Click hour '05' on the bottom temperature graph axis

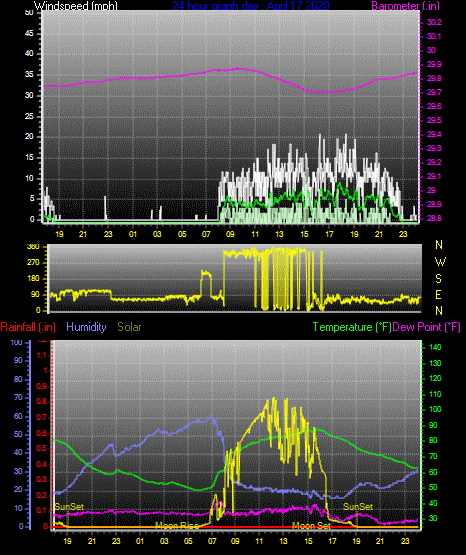[188, 541]
